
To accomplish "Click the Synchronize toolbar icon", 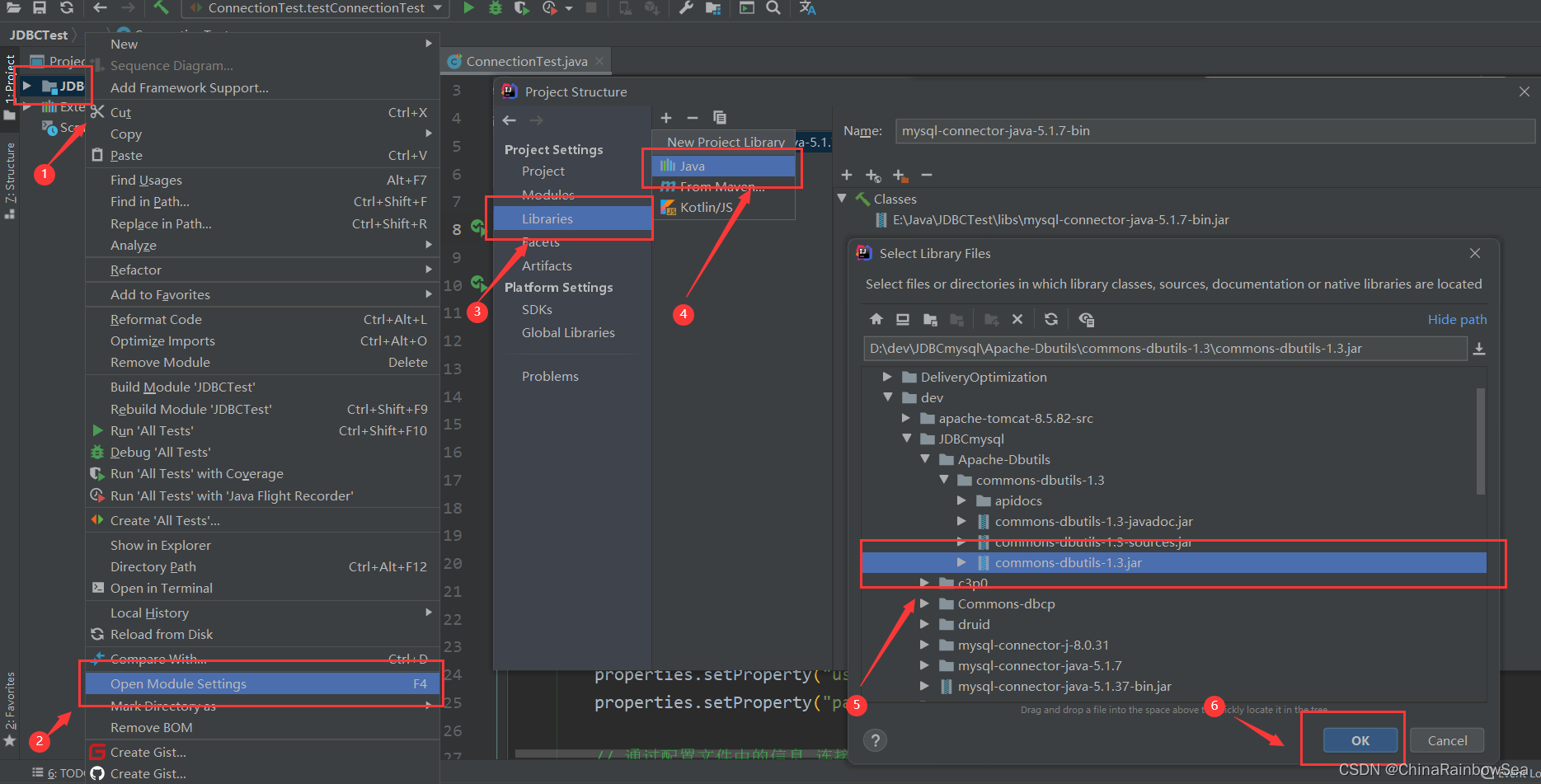I will pos(67,7).
